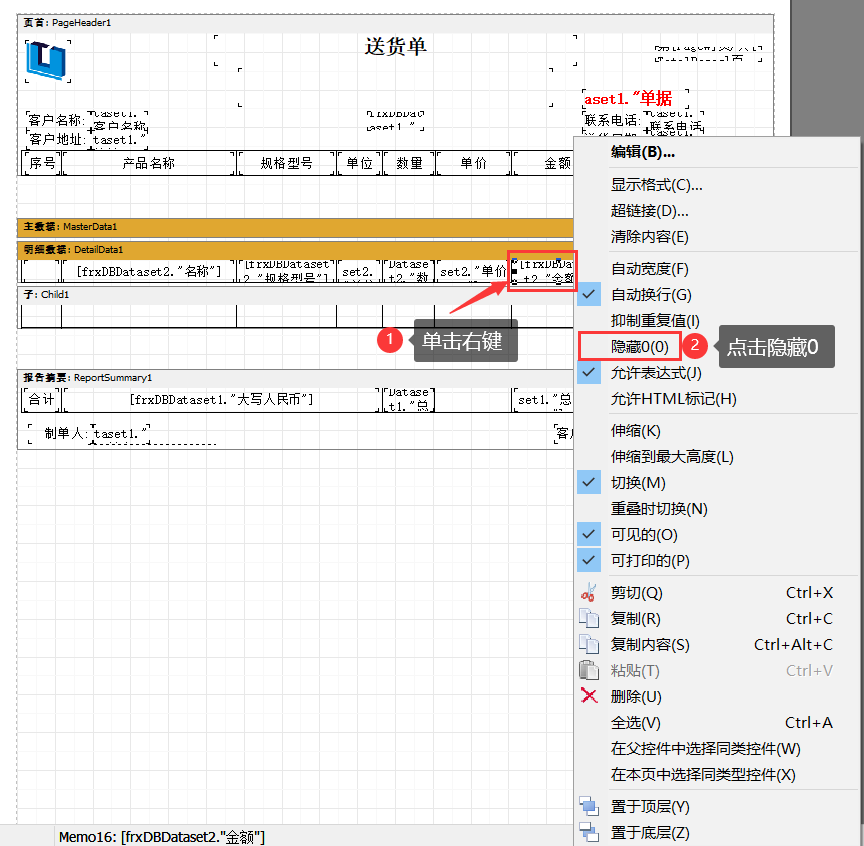Screen dimensions: 864x846
Task: Select the red 单据 memo field
Action: 635,99
